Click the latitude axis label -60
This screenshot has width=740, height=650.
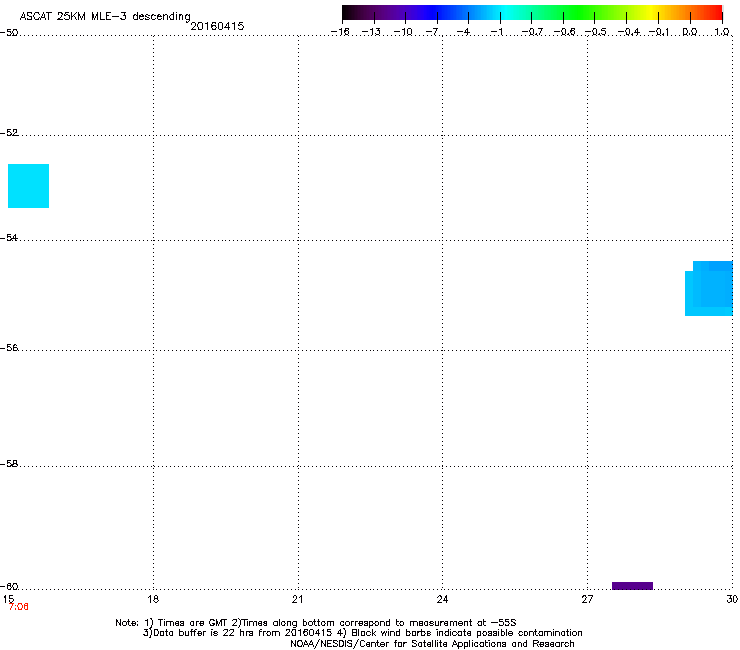pos(9,587)
